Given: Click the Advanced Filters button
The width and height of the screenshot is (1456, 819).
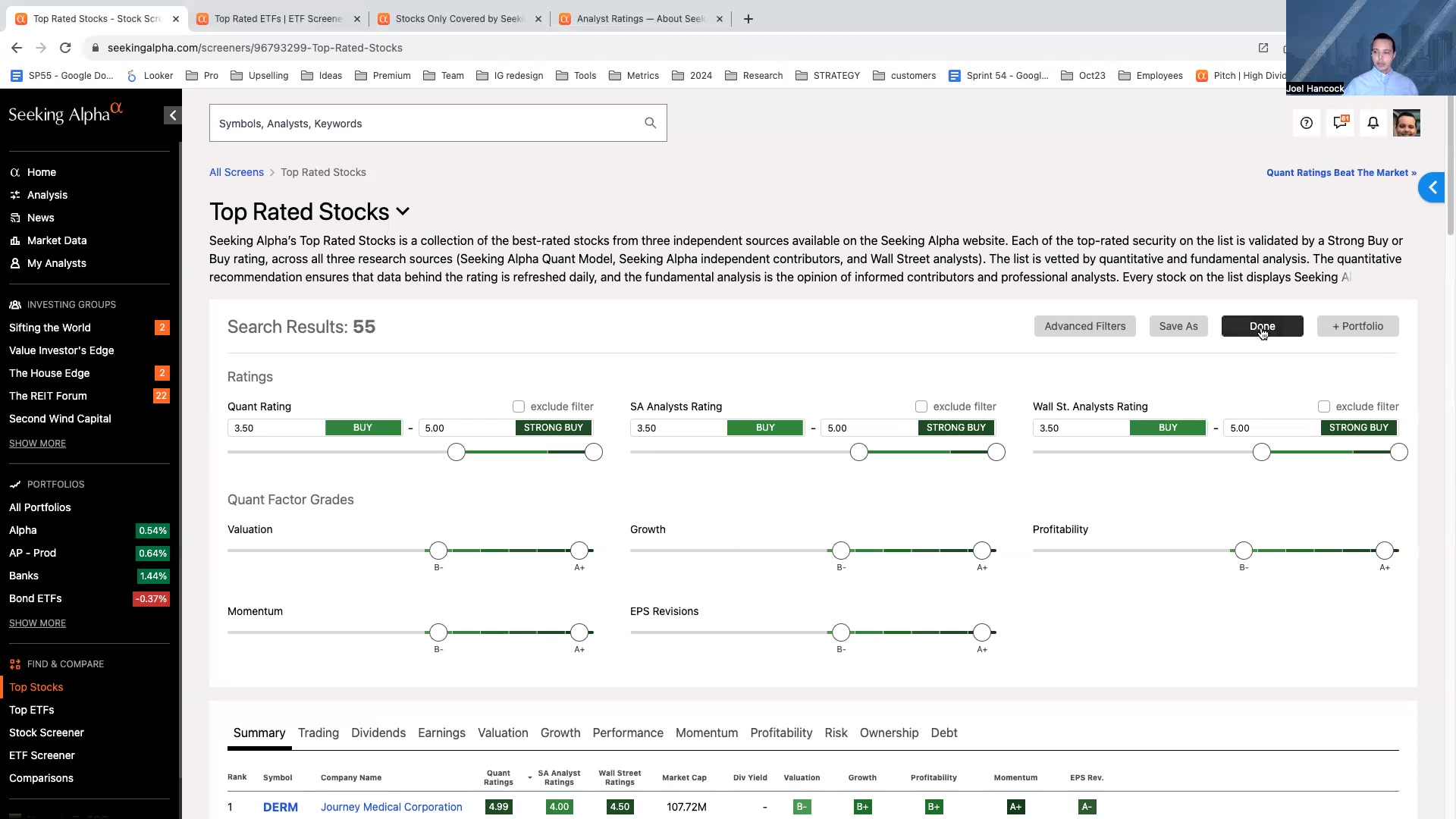Looking at the screenshot, I should [x=1085, y=327].
